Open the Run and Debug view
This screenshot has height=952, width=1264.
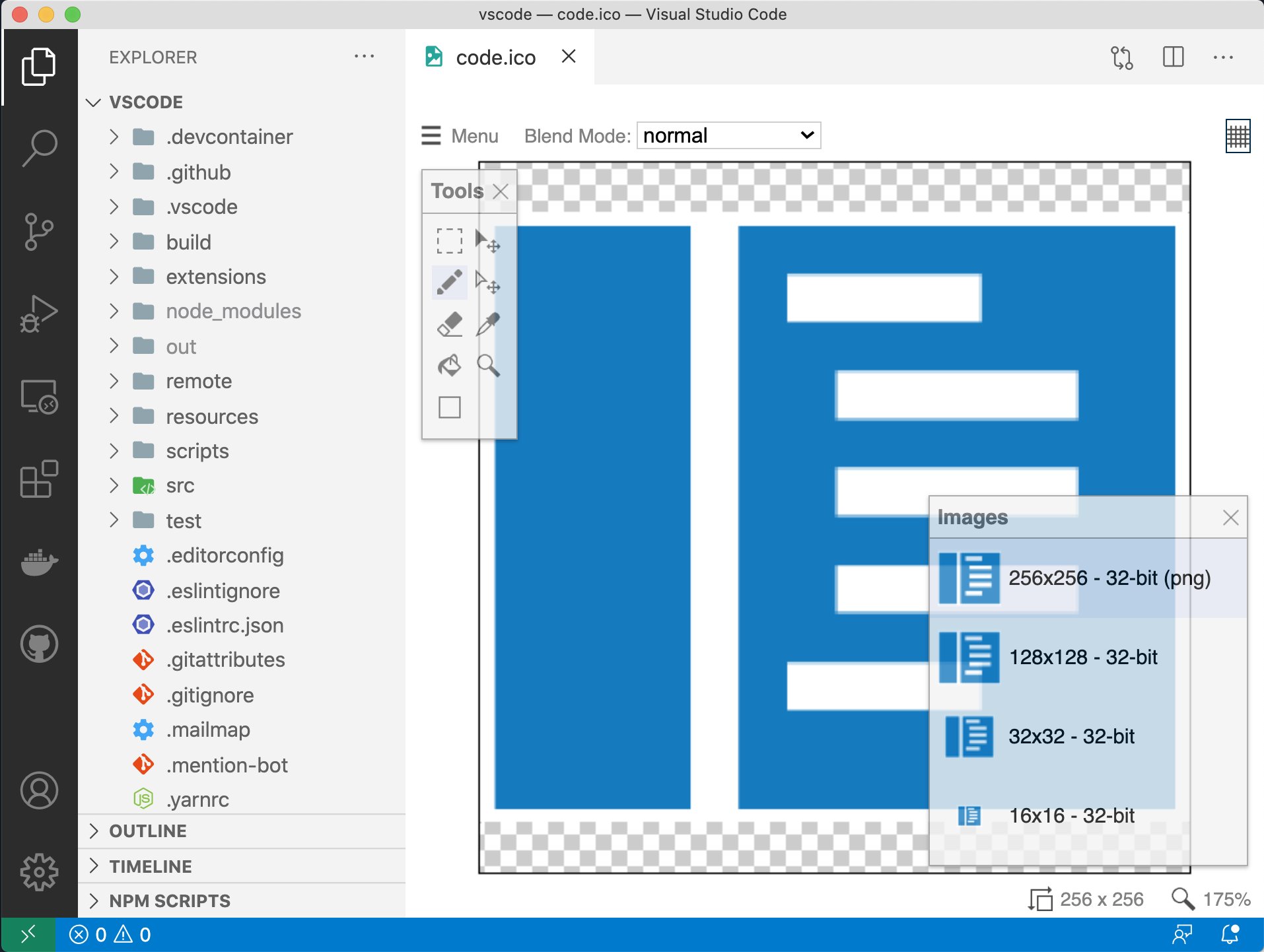(x=39, y=314)
